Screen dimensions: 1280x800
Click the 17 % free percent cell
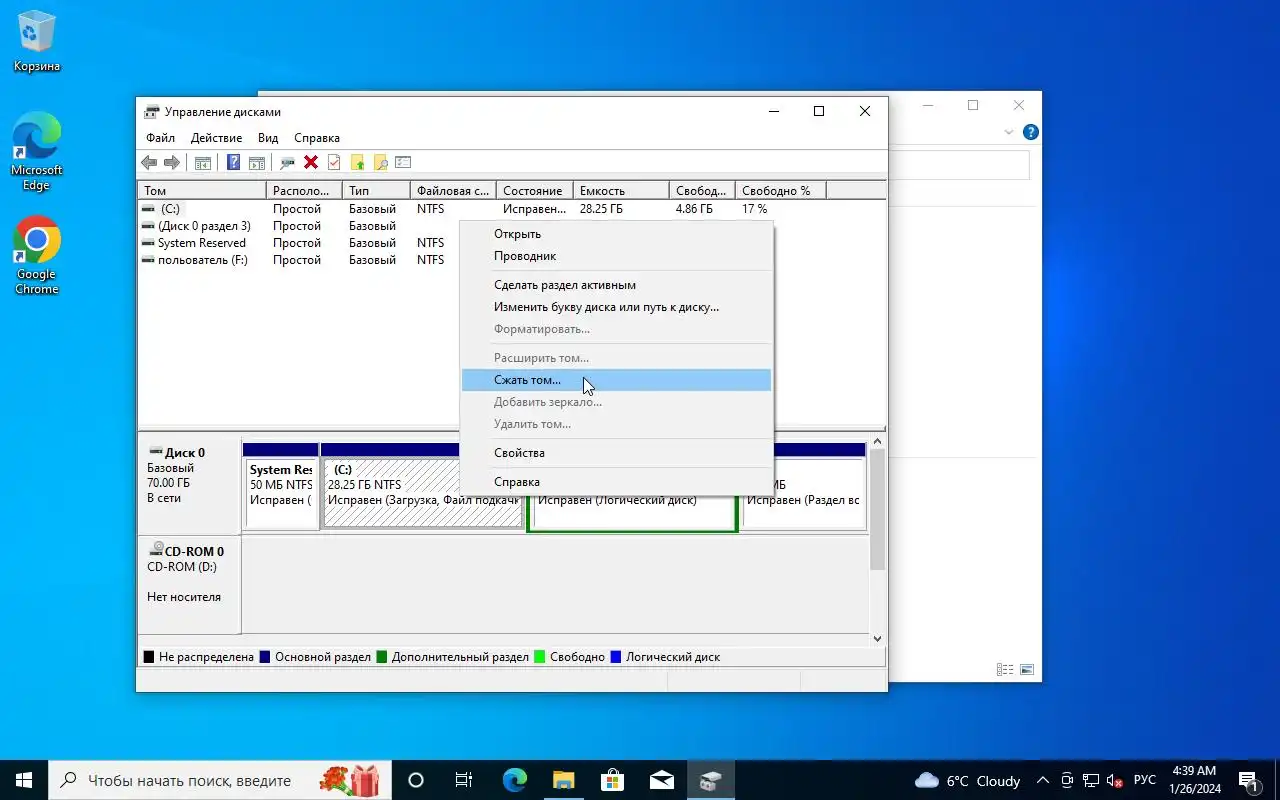pyautogui.click(x=754, y=209)
